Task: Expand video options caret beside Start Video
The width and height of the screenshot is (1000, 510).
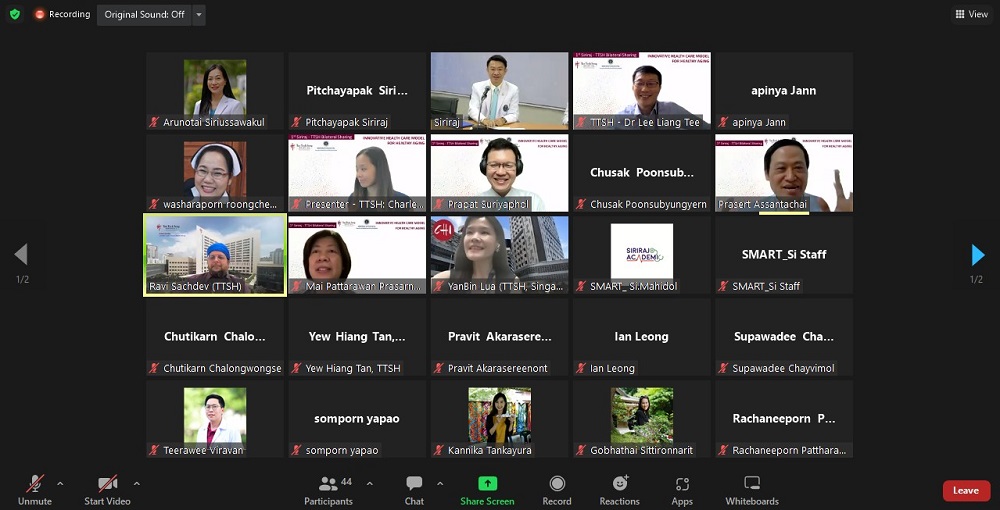Action: pyautogui.click(x=136, y=484)
